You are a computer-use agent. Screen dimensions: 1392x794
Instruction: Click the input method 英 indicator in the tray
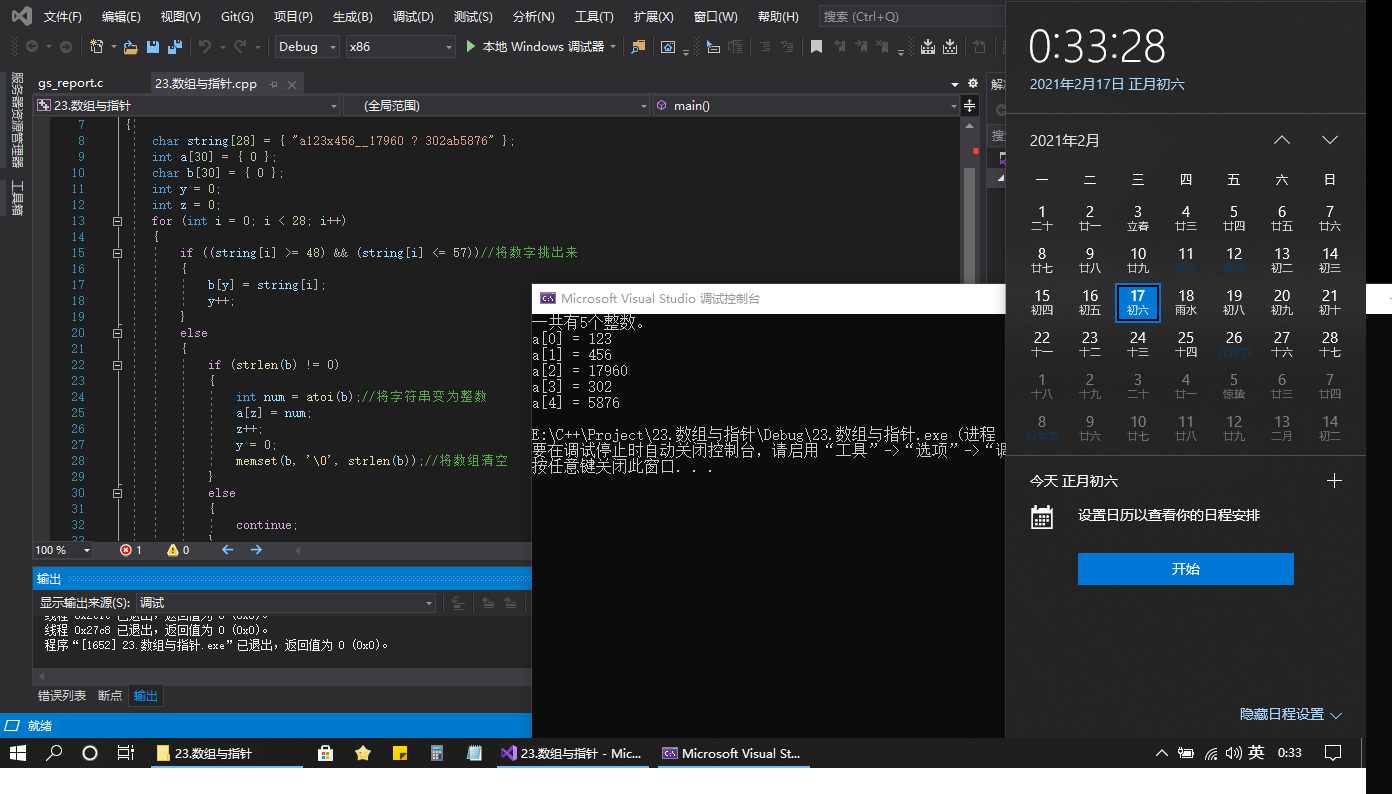click(1256, 753)
